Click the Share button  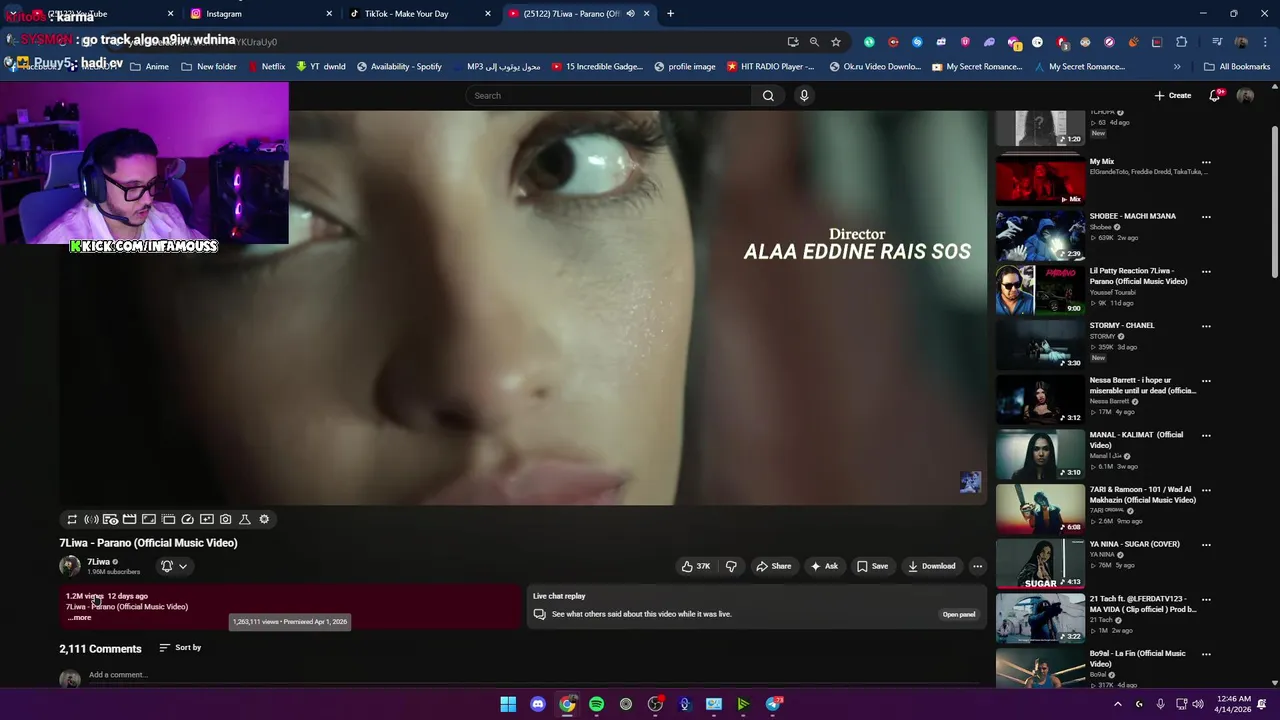coord(774,566)
